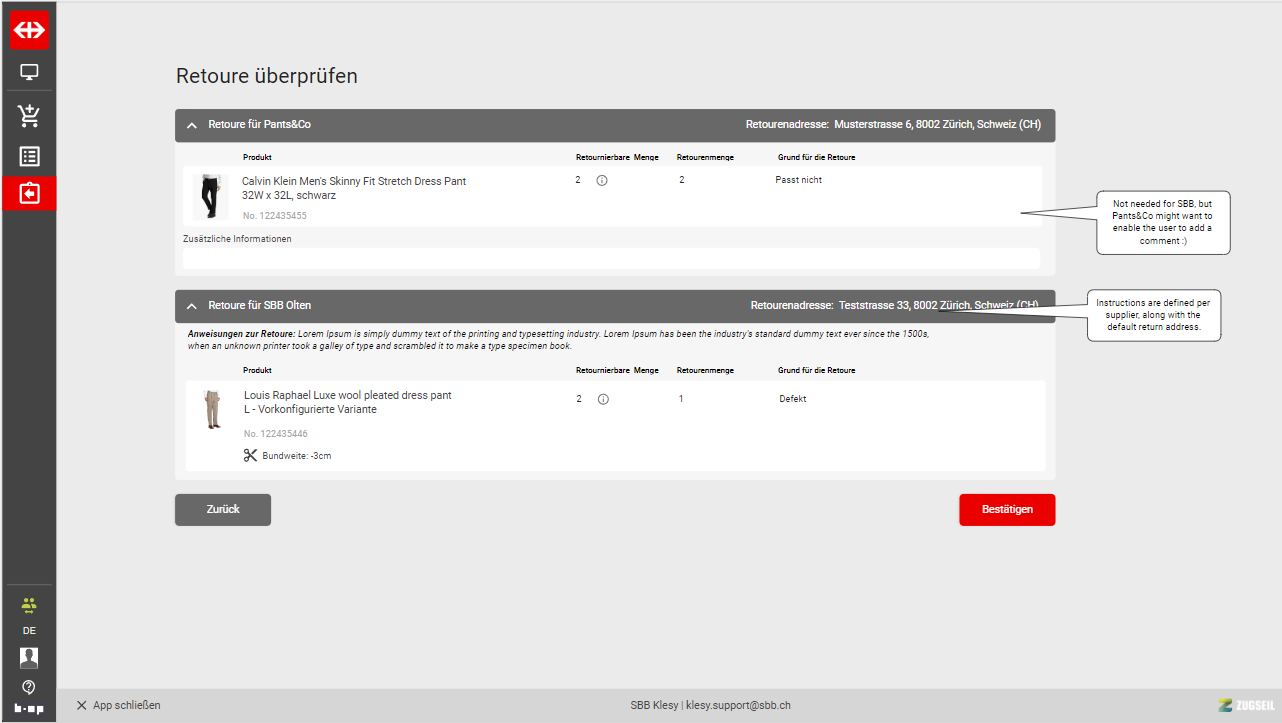Click the Calvin Klein black pants thumbnail
The height and width of the screenshot is (723, 1282).
click(x=210, y=196)
